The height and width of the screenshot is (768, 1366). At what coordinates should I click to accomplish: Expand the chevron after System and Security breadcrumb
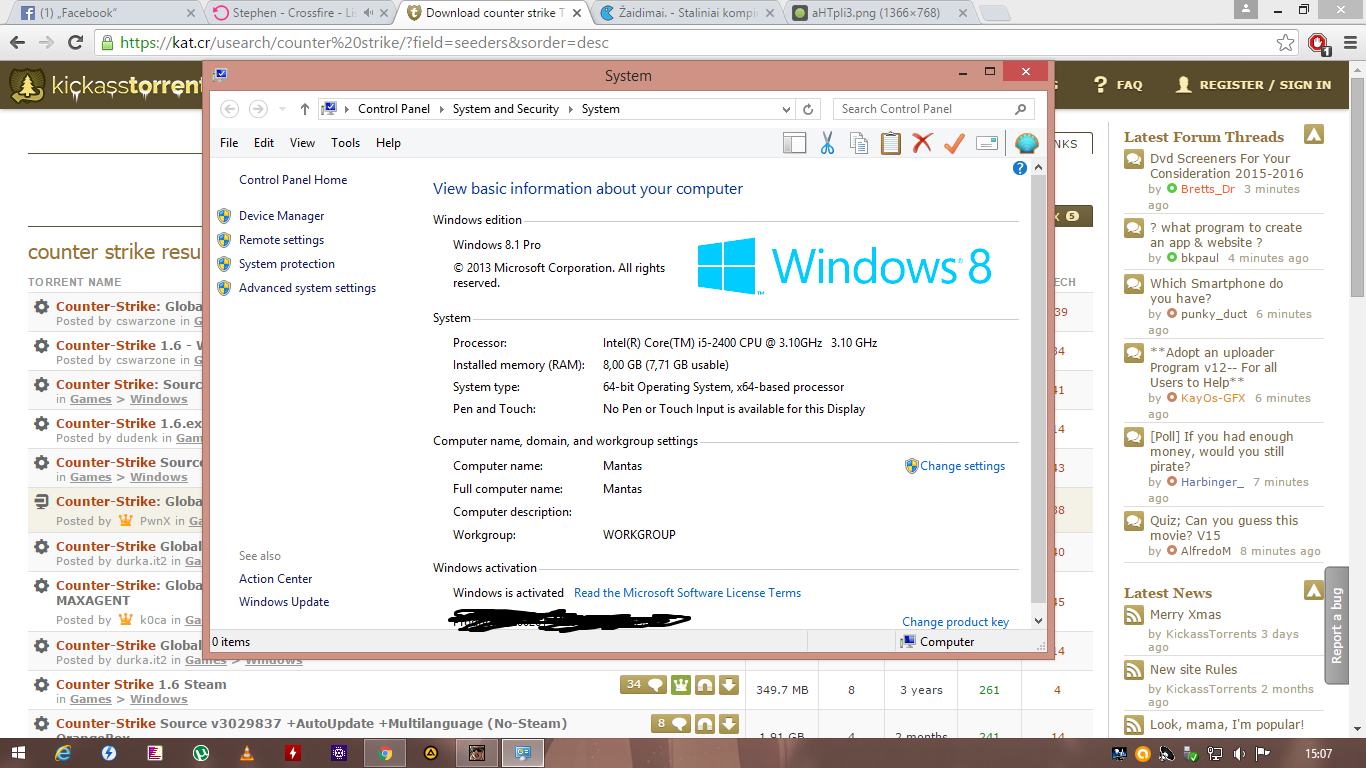(570, 109)
